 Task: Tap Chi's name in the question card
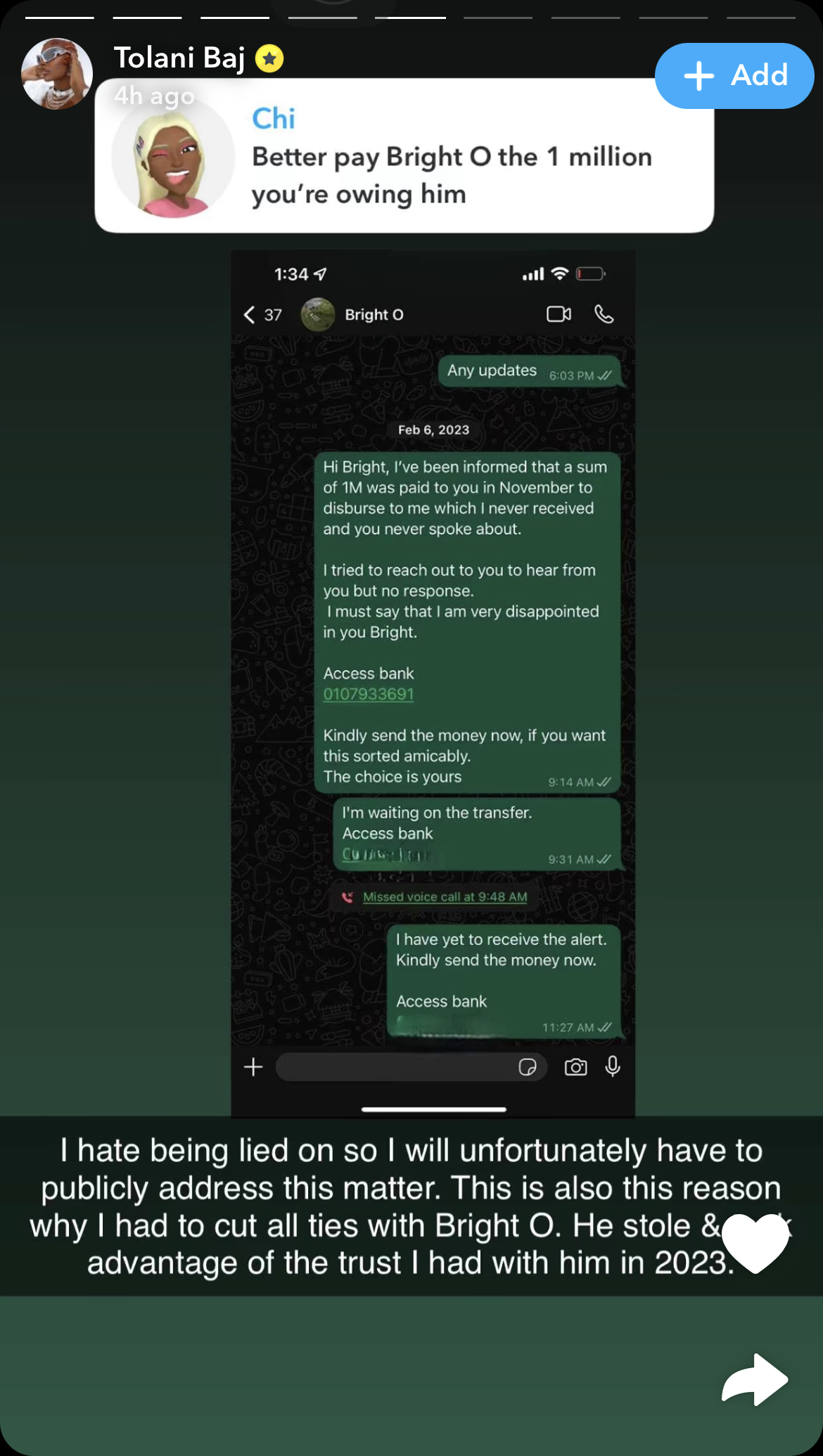click(x=274, y=118)
